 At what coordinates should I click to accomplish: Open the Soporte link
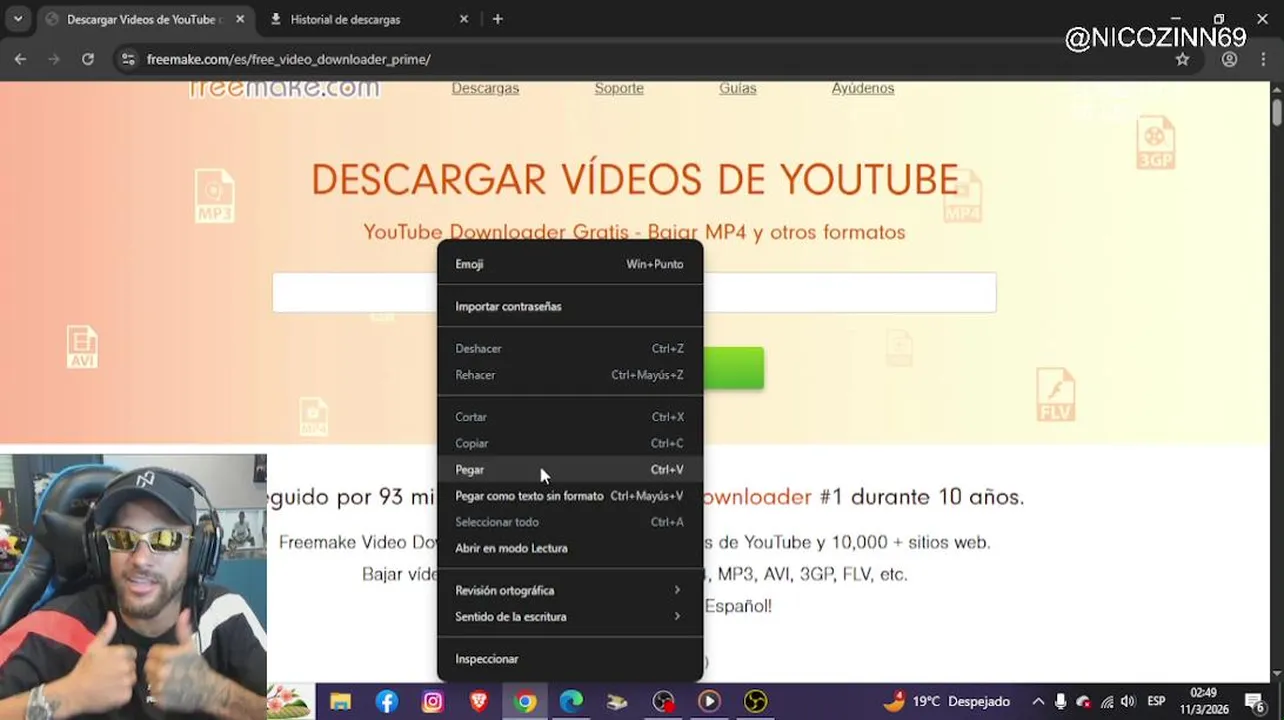click(x=619, y=88)
